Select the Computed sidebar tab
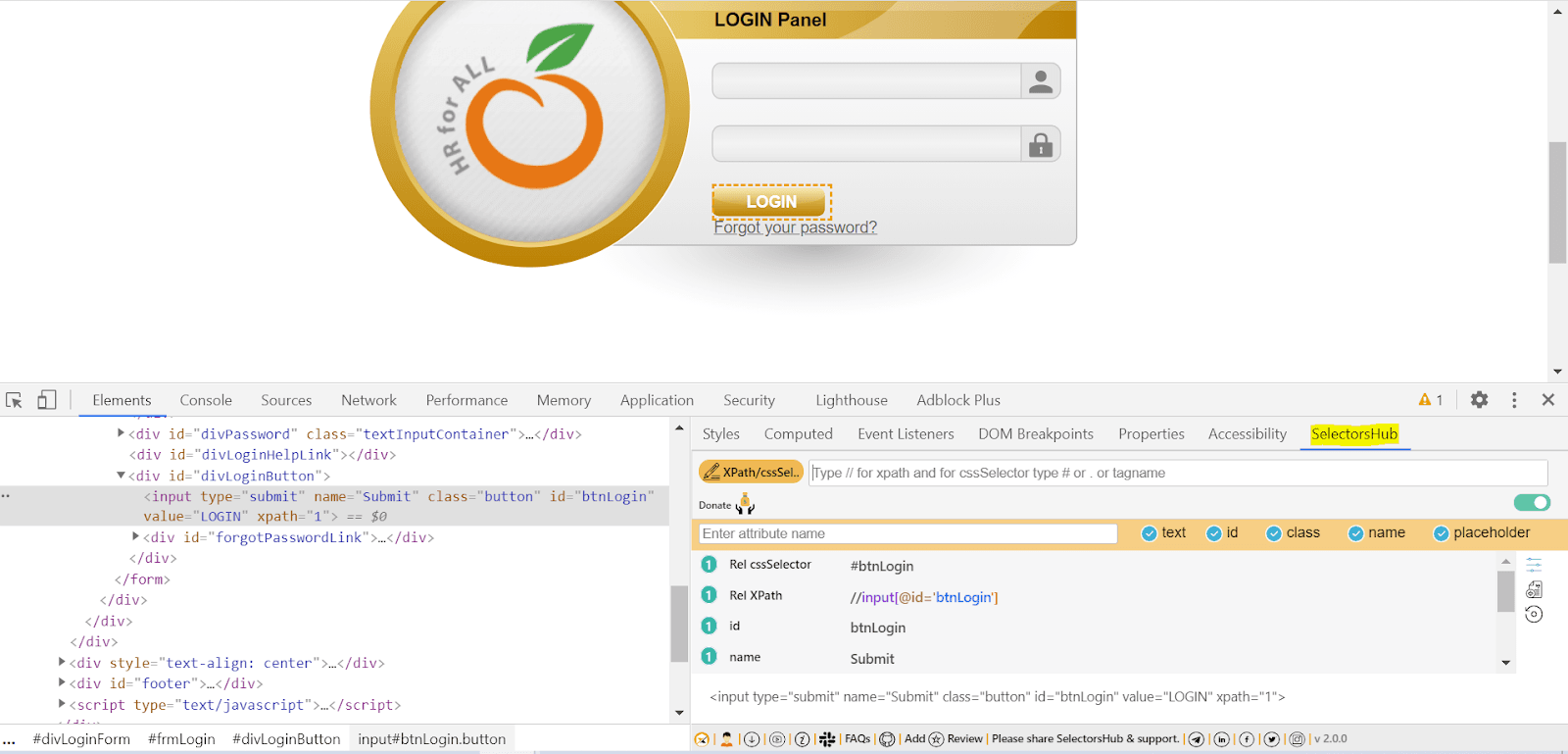Screen dimensions: 1568x754 click(x=799, y=434)
